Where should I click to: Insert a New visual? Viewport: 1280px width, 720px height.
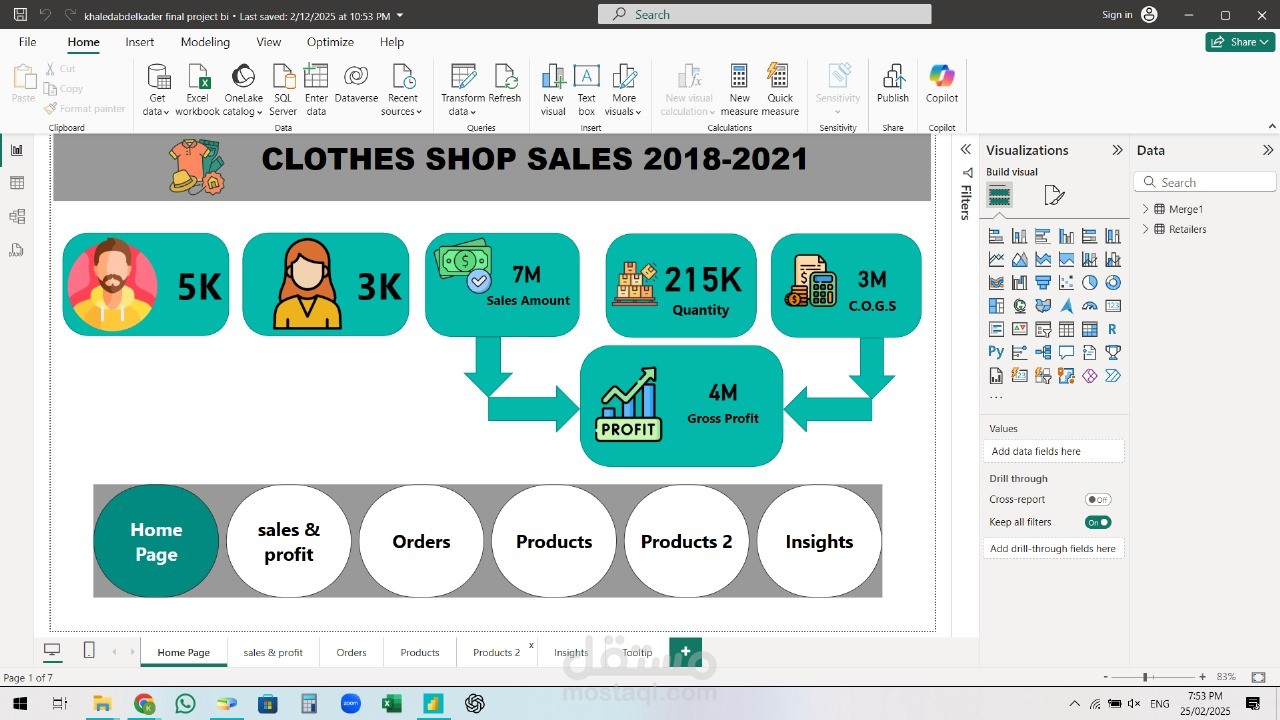[553, 90]
